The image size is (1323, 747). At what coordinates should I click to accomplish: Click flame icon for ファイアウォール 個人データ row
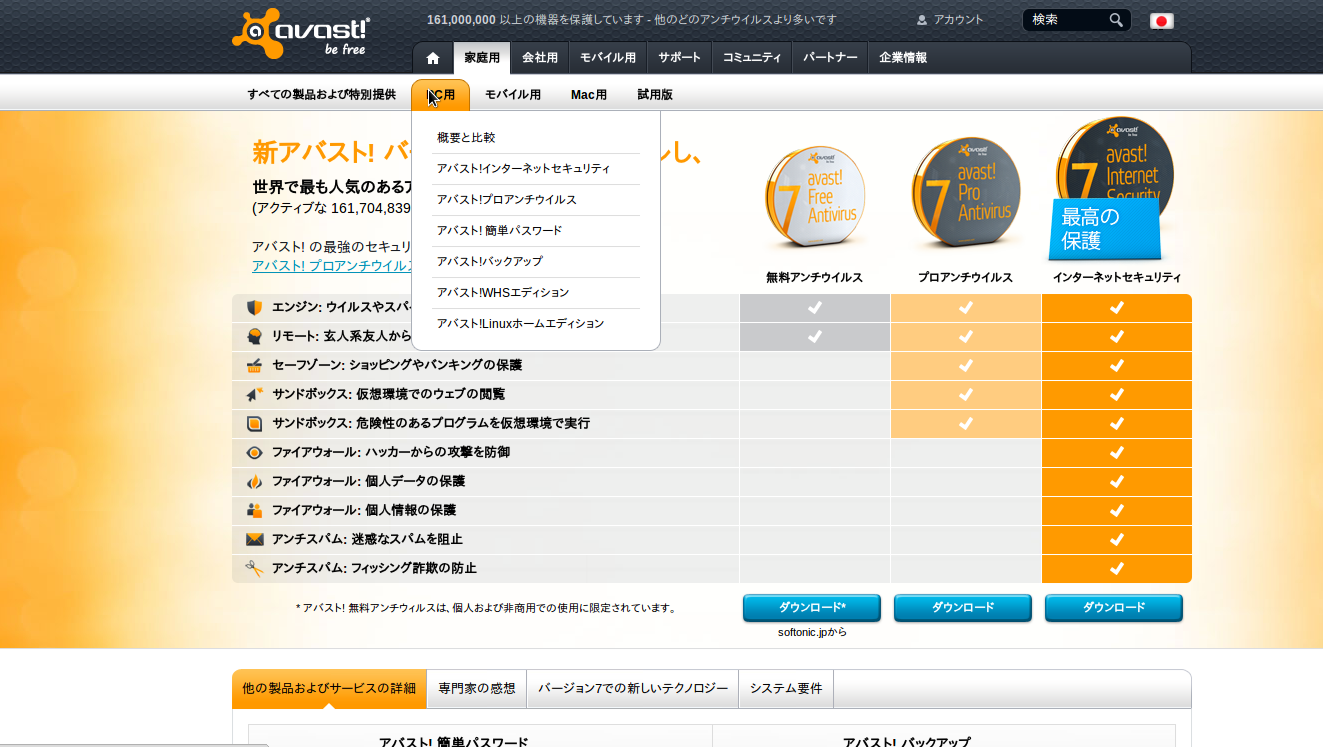point(254,481)
